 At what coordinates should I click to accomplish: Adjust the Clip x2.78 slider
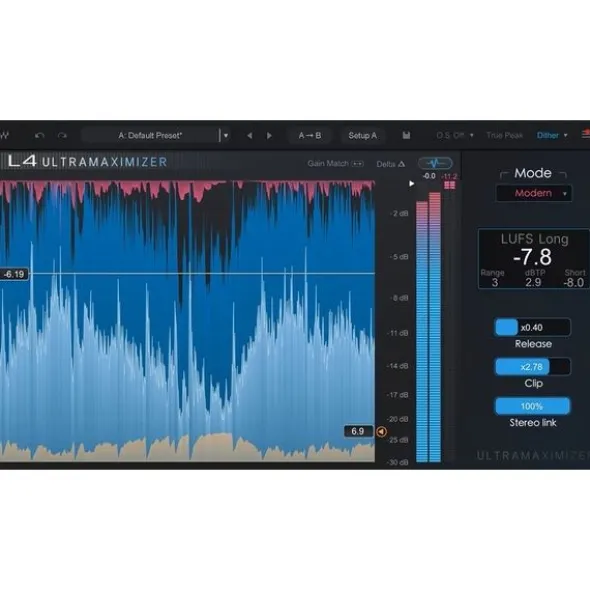click(x=532, y=367)
